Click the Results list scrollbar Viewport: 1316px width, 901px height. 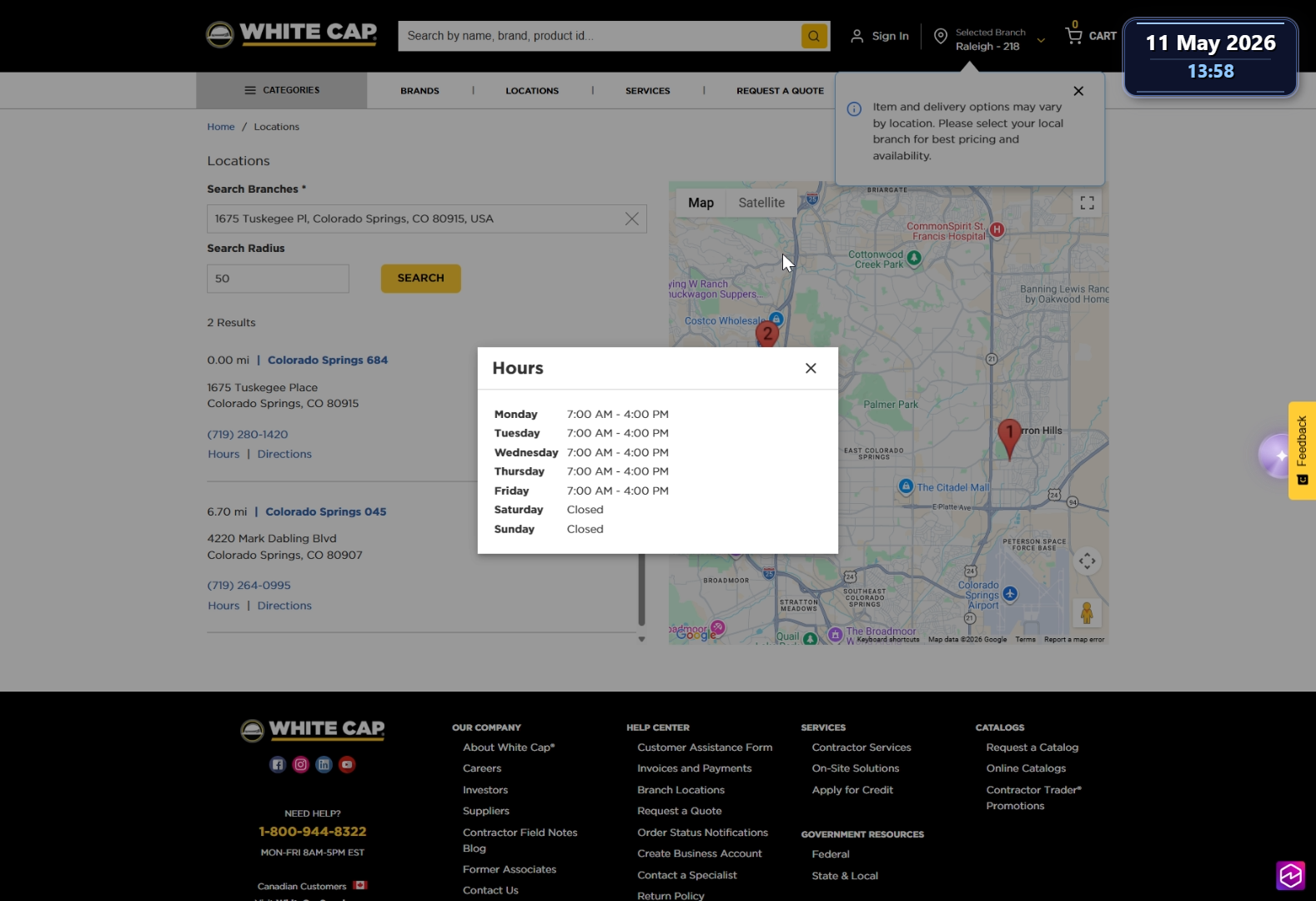coord(641,589)
